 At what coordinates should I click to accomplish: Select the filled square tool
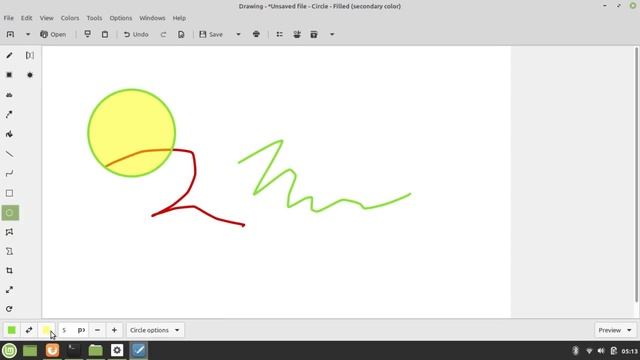coord(9,75)
